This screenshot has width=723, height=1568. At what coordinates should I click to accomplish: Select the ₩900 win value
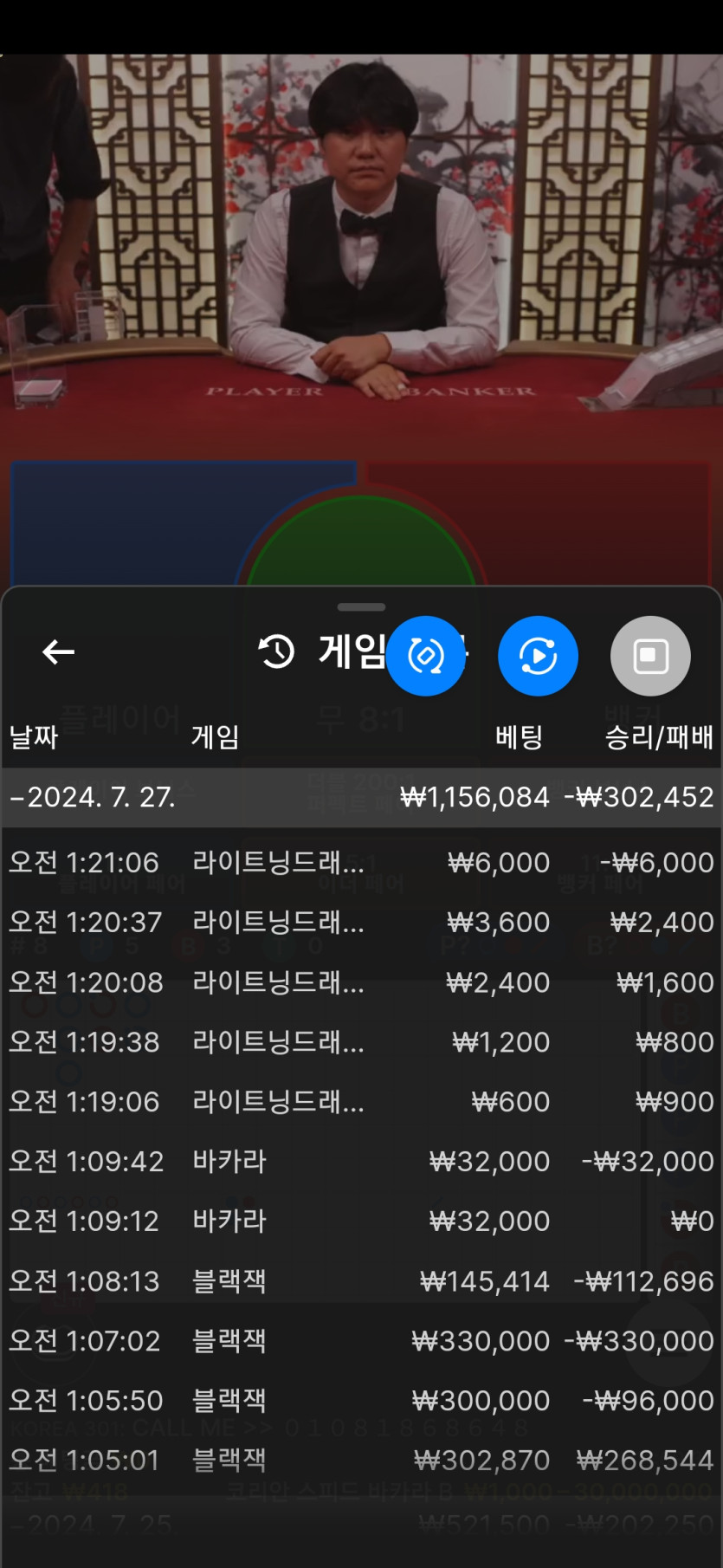click(675, 1102)
